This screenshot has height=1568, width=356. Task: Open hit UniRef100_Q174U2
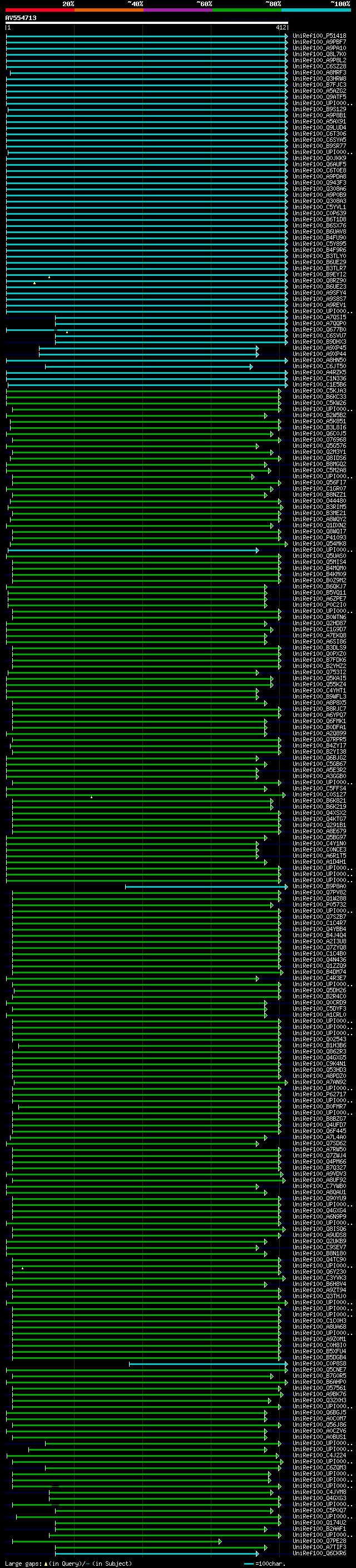pyautogui.click(x=319, y=1522)
